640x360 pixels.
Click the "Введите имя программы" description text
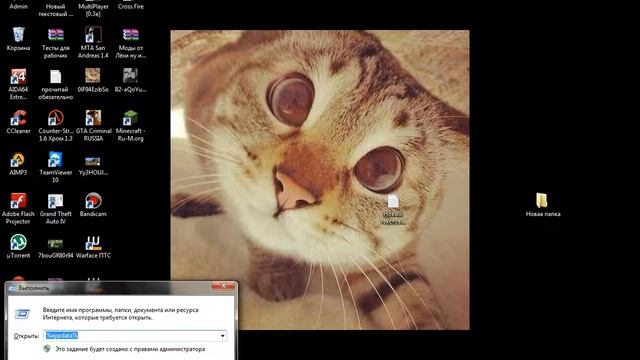[120, 313]
